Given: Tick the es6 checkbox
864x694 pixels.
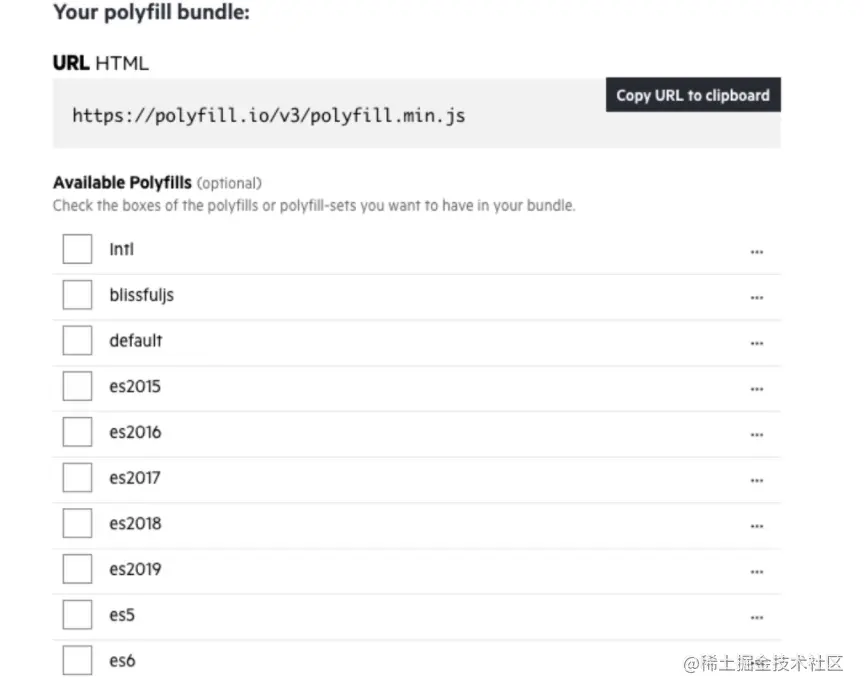Looking at the screenshot, I should tap(77, 661).
